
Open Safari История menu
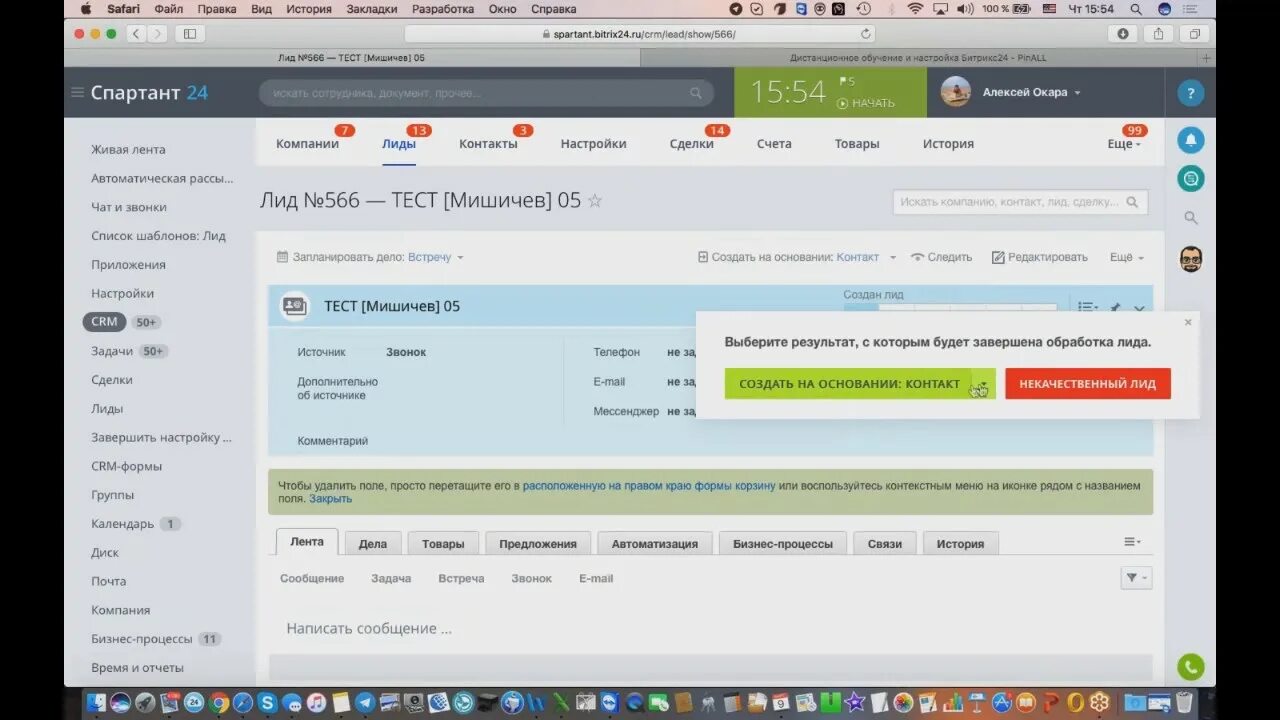(309, 9)
